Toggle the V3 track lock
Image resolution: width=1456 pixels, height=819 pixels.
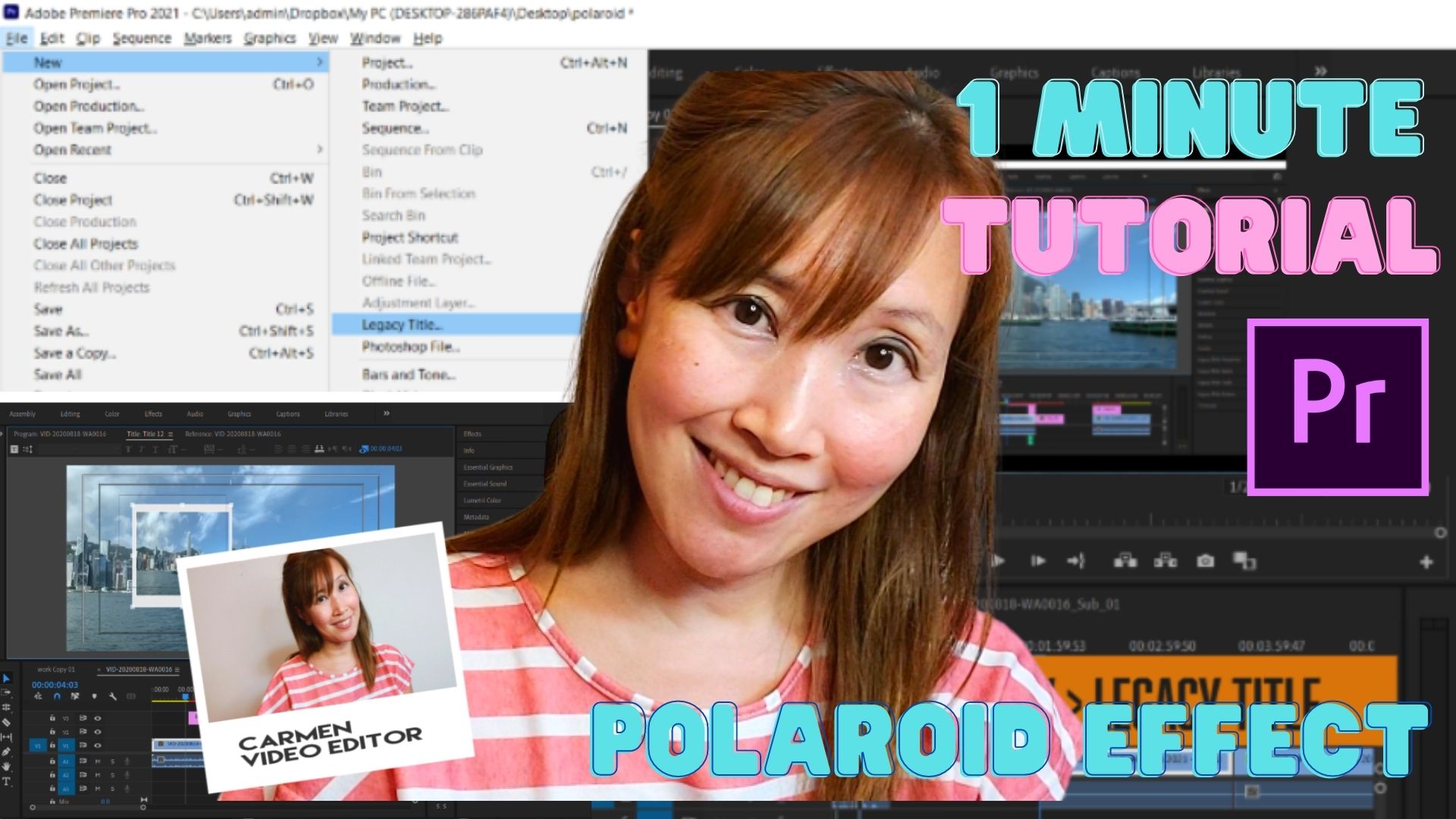52,717
